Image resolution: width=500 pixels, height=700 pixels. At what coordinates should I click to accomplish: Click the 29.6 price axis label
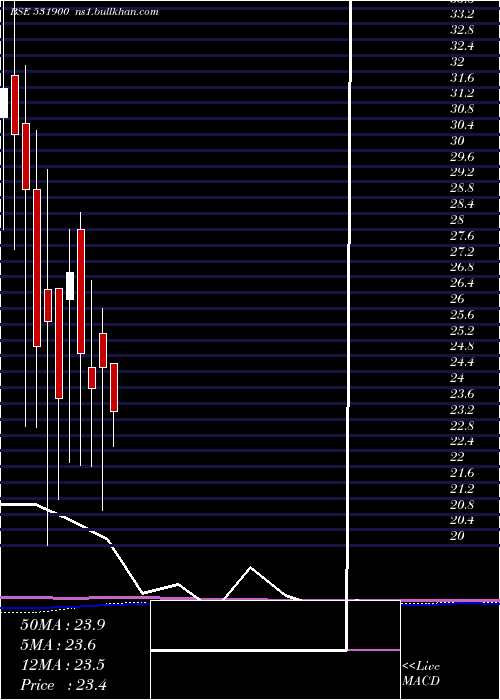coord(462,157)
